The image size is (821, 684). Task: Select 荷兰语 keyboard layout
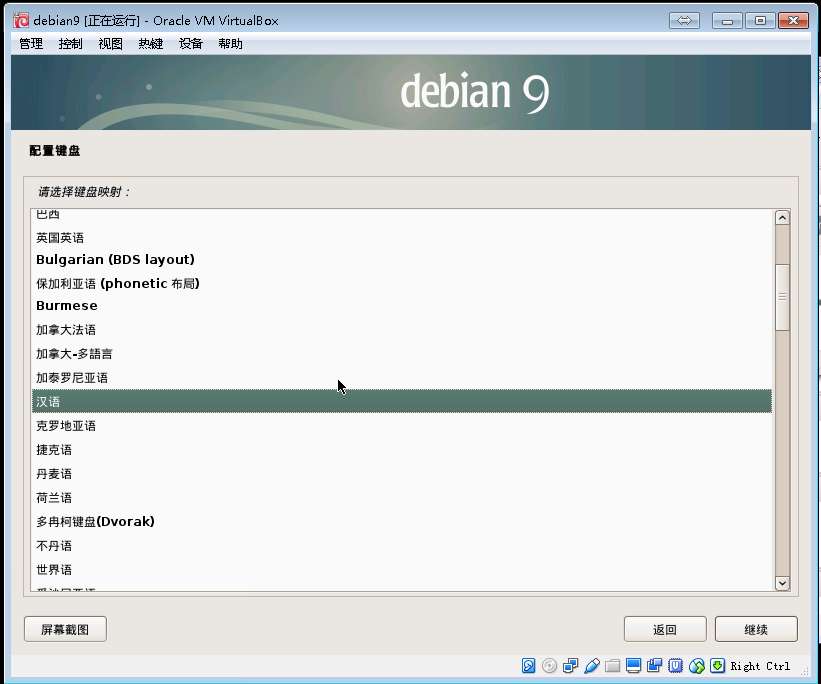point(401,498)
